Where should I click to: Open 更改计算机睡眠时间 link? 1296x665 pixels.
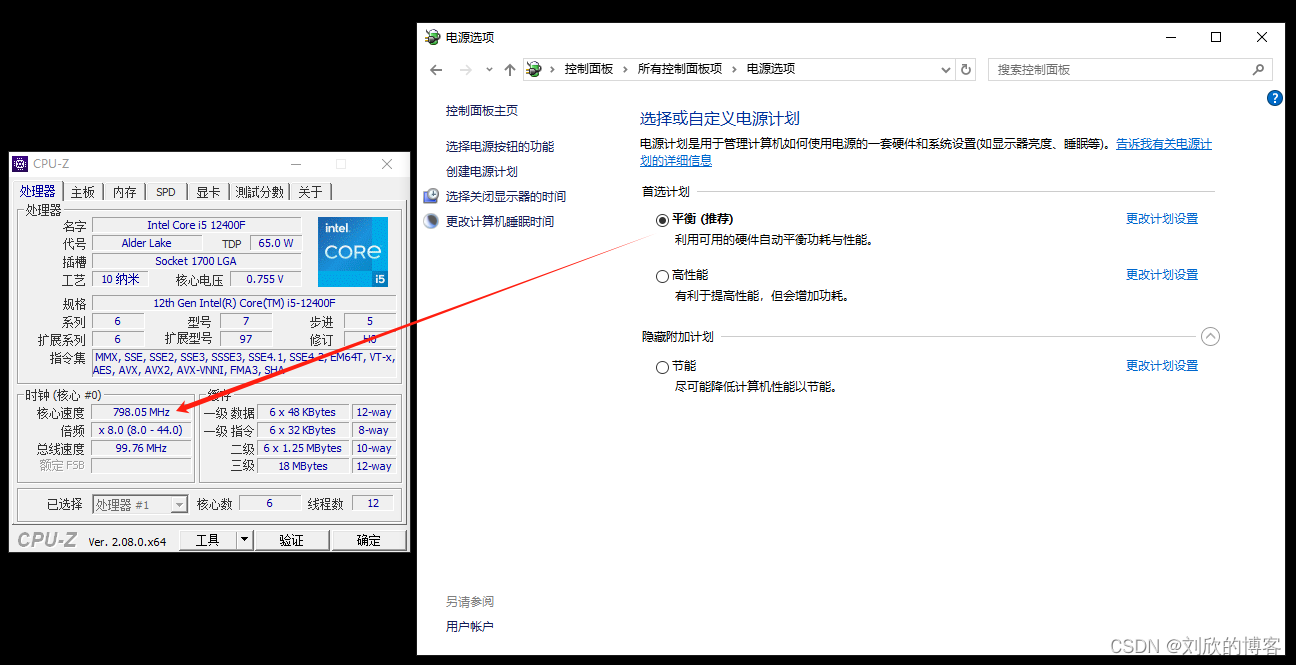(x=500, y=221)
